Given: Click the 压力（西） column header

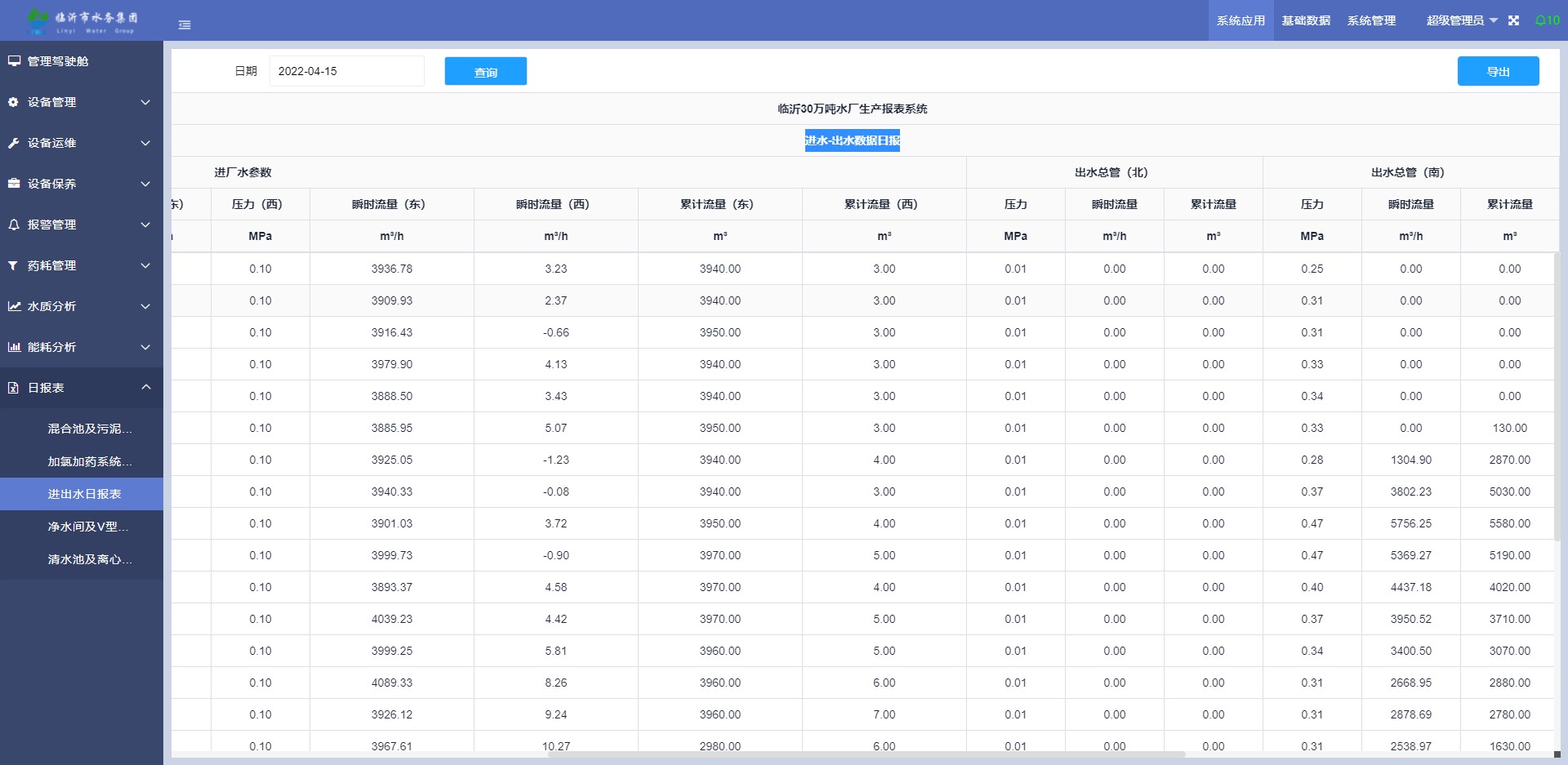Looking at the screenshot, I should click(260, 204).
